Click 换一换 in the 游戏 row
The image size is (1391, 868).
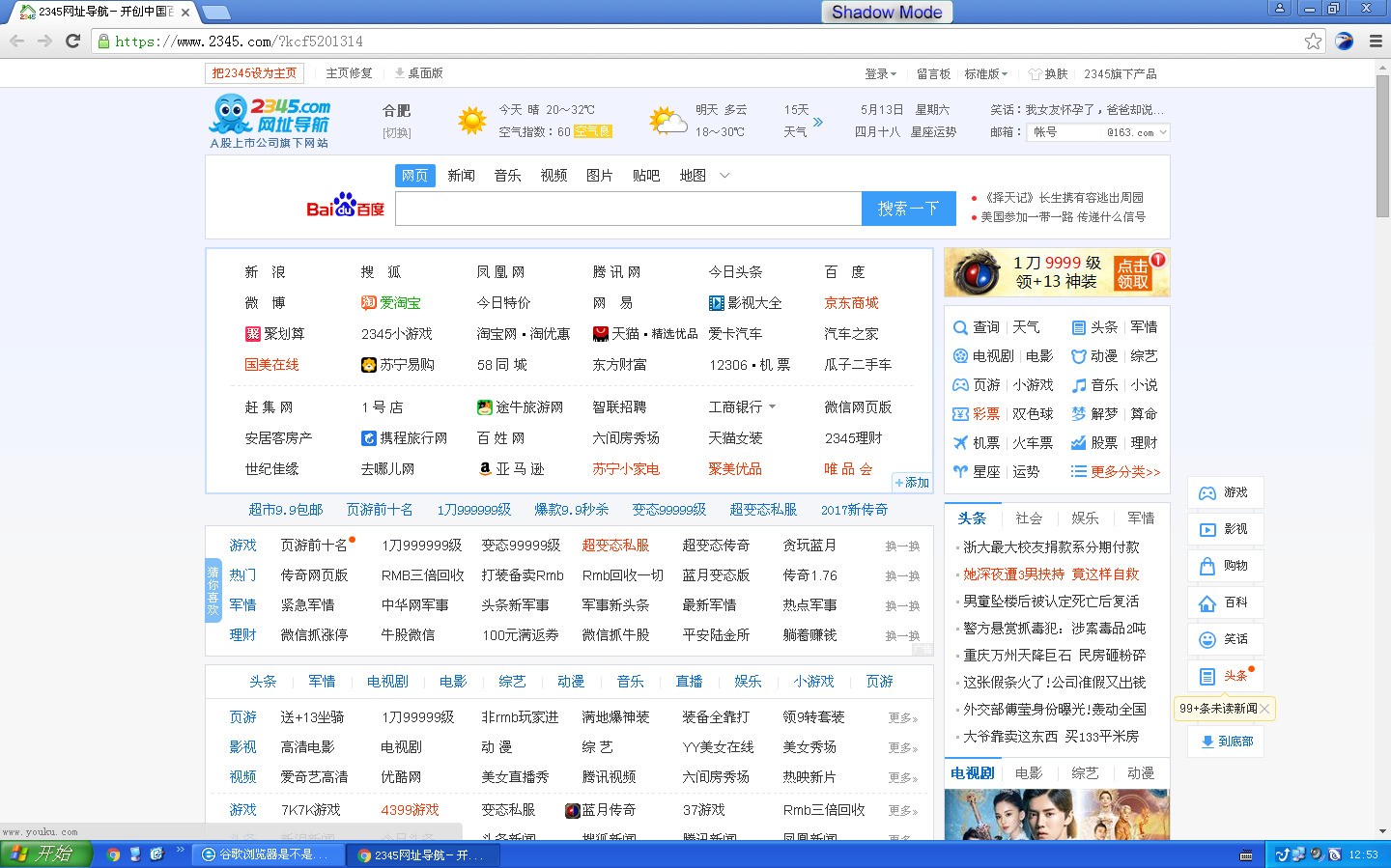[902, 546]
